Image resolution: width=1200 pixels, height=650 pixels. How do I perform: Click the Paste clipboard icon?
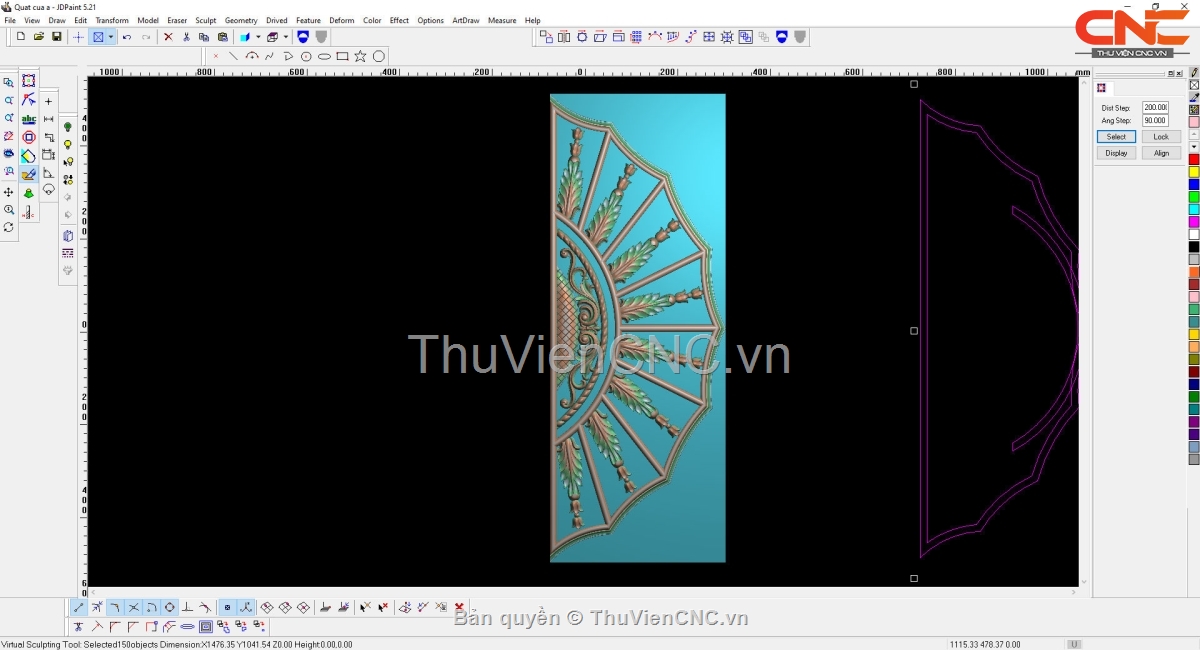(x=222, y=37)
